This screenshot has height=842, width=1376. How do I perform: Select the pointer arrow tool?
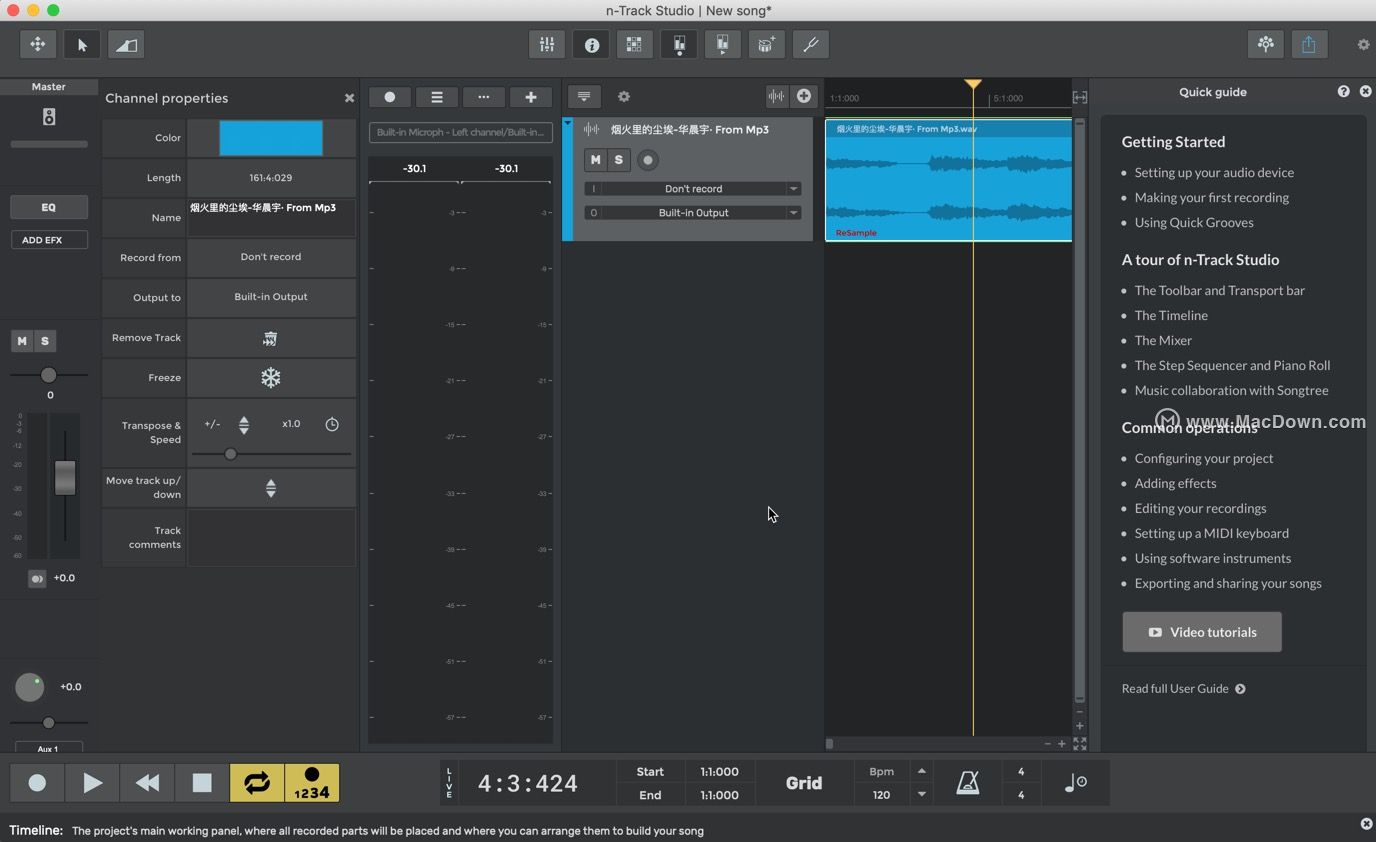point(82,44)
